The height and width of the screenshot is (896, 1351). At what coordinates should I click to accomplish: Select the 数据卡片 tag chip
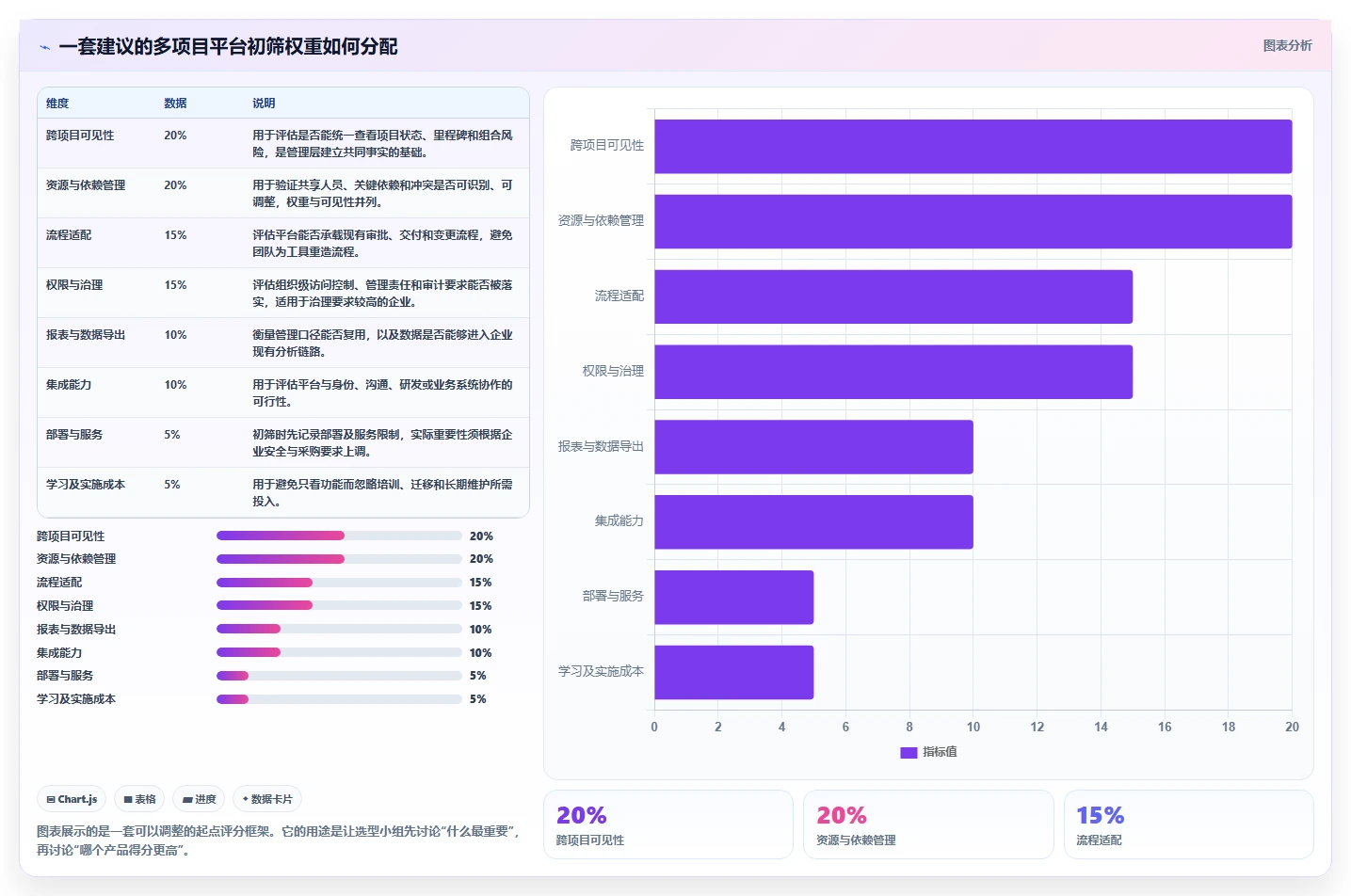[267, 799]
